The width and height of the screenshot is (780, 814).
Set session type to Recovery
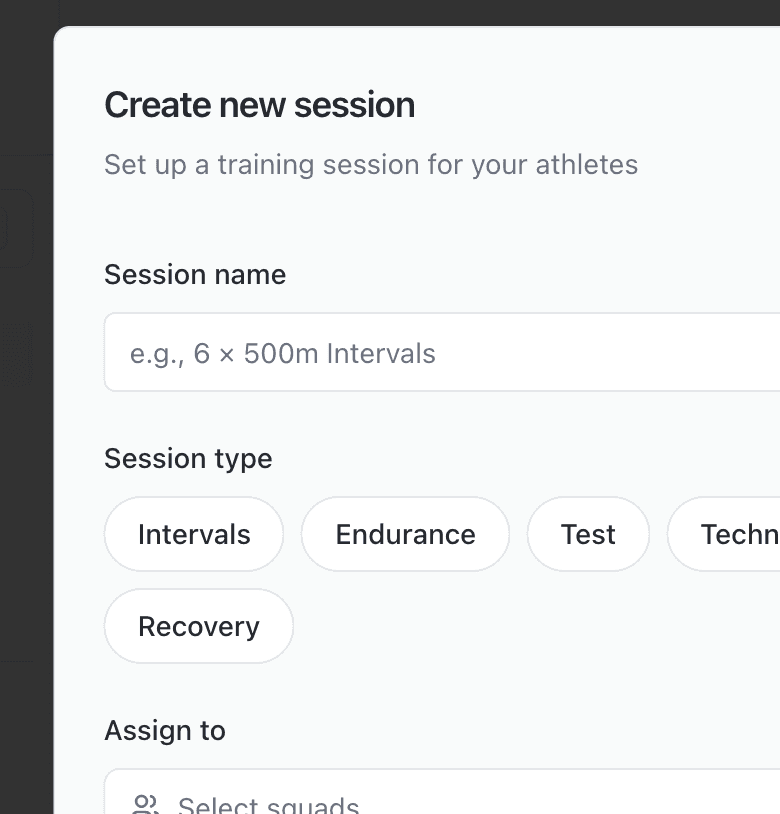click(199, 627)
